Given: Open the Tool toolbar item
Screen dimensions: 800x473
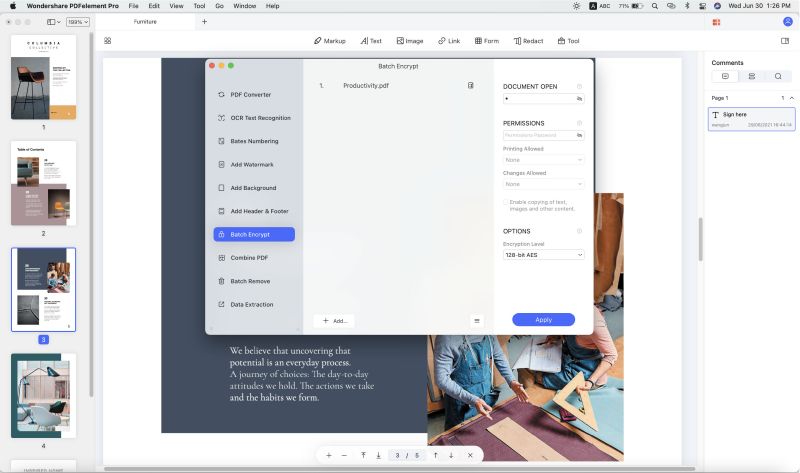Looking at the screenshot, I should 568,41.
